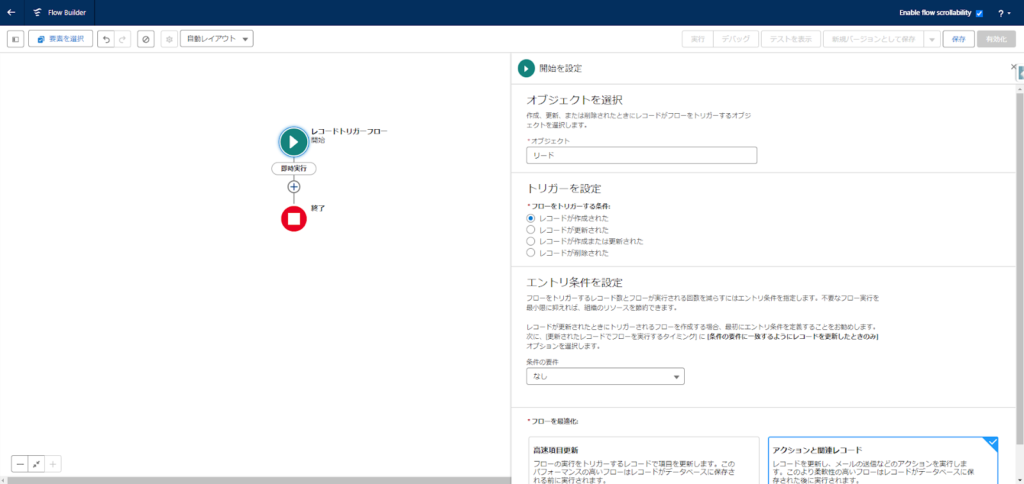1024x484 pixels.
Task: Uncheck Enable flow scrollability checkbox
Action: tap(979, 13)
